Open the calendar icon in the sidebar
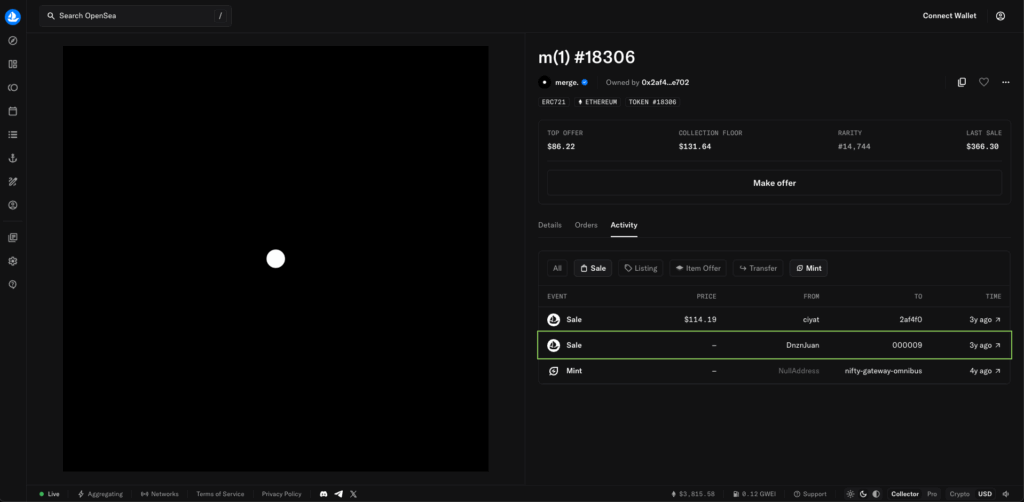Screen dimensions: 1024x502 (x=13, y=111)
